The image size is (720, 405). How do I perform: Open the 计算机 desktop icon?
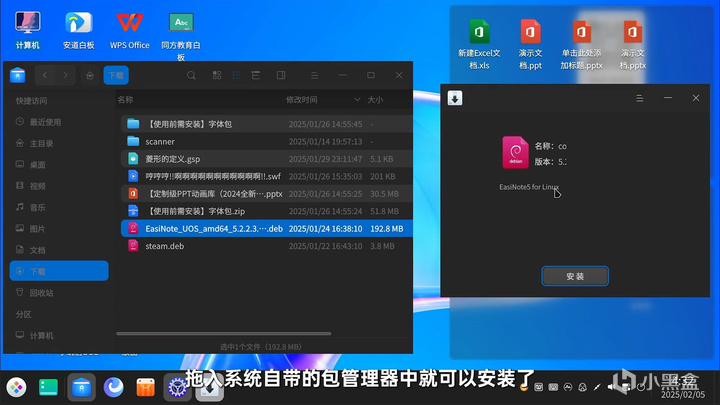tap(28, 30)
